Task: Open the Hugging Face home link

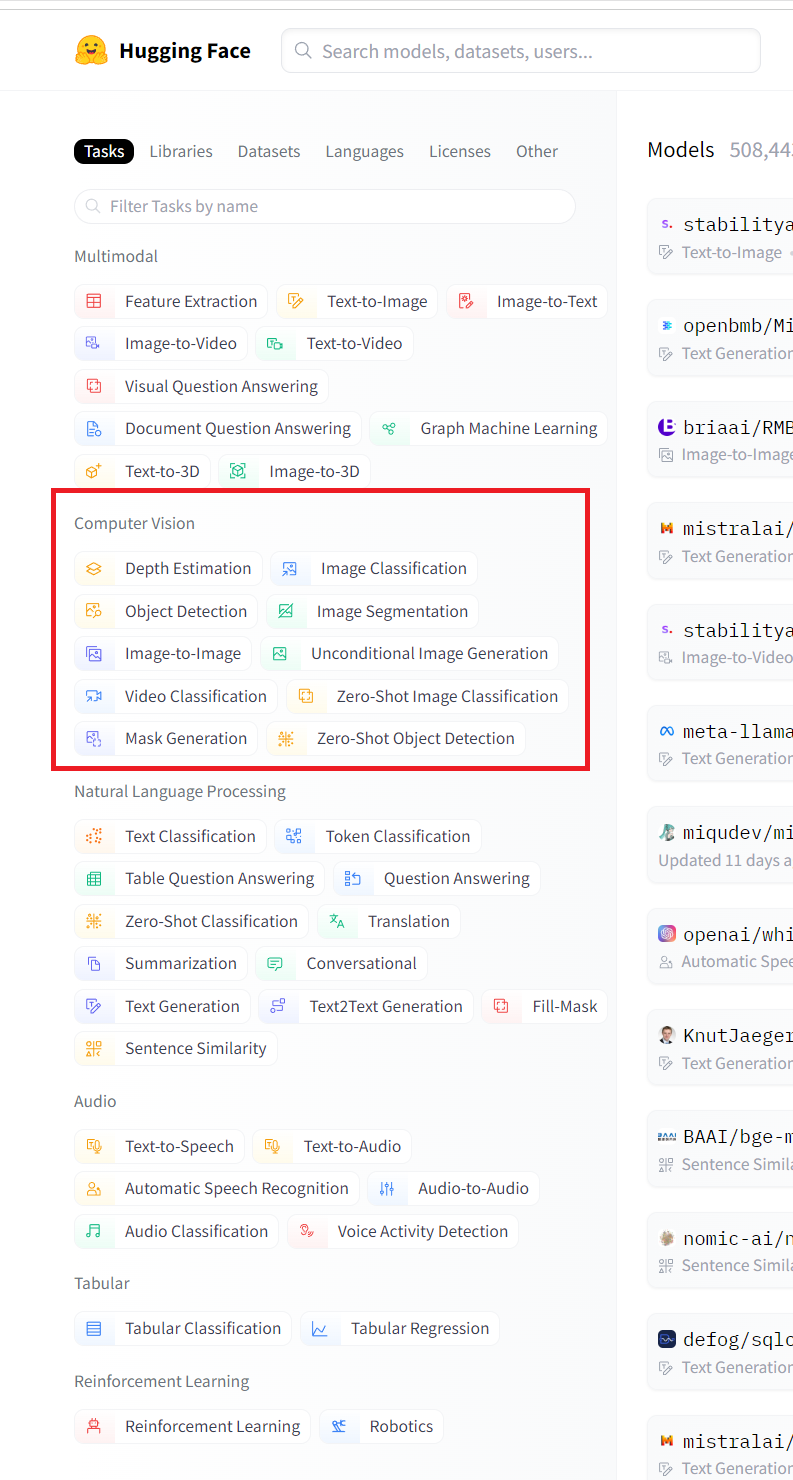Action: tap(163, 50)
